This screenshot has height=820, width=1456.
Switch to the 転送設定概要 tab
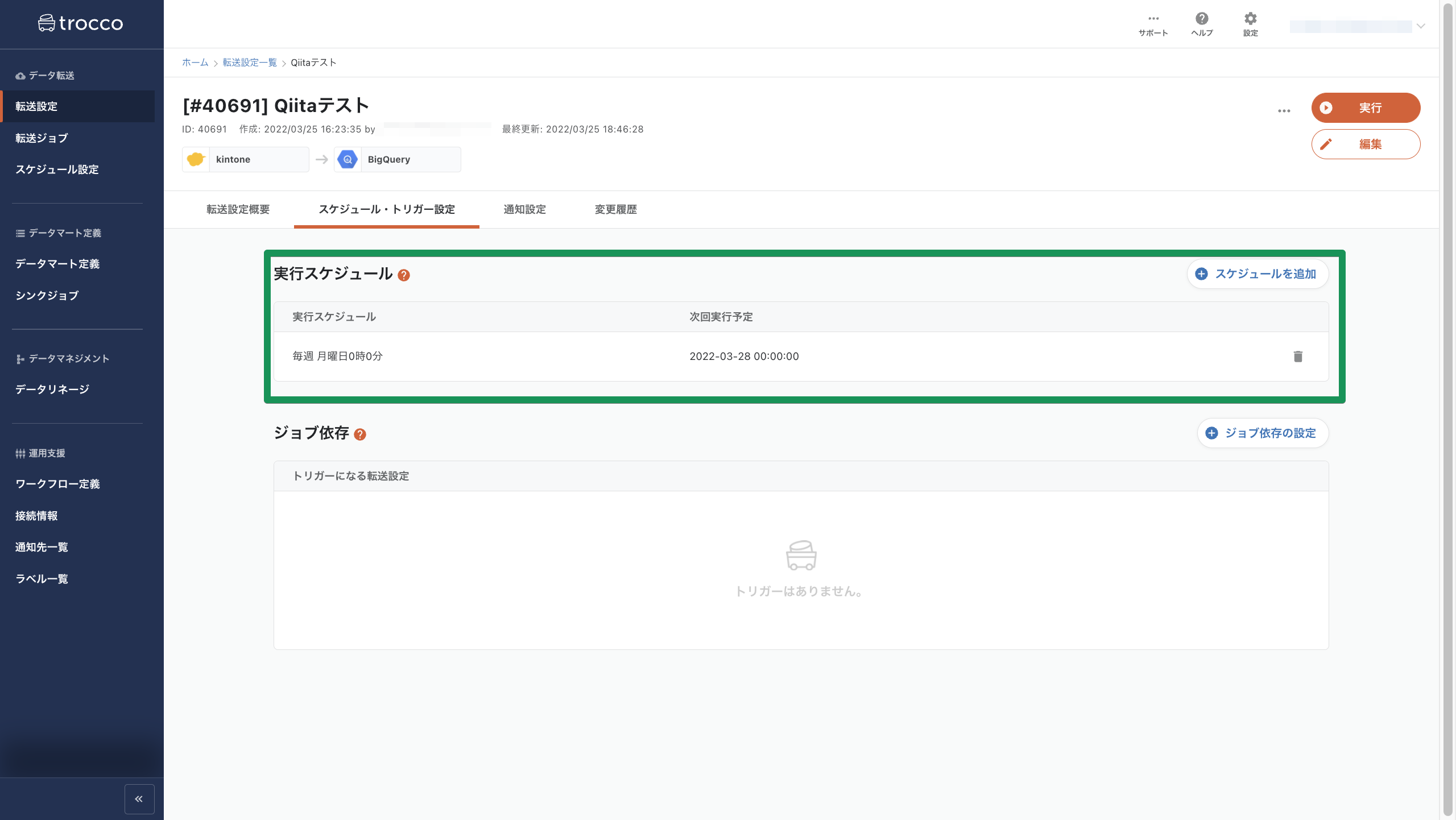tap(238, 209)
